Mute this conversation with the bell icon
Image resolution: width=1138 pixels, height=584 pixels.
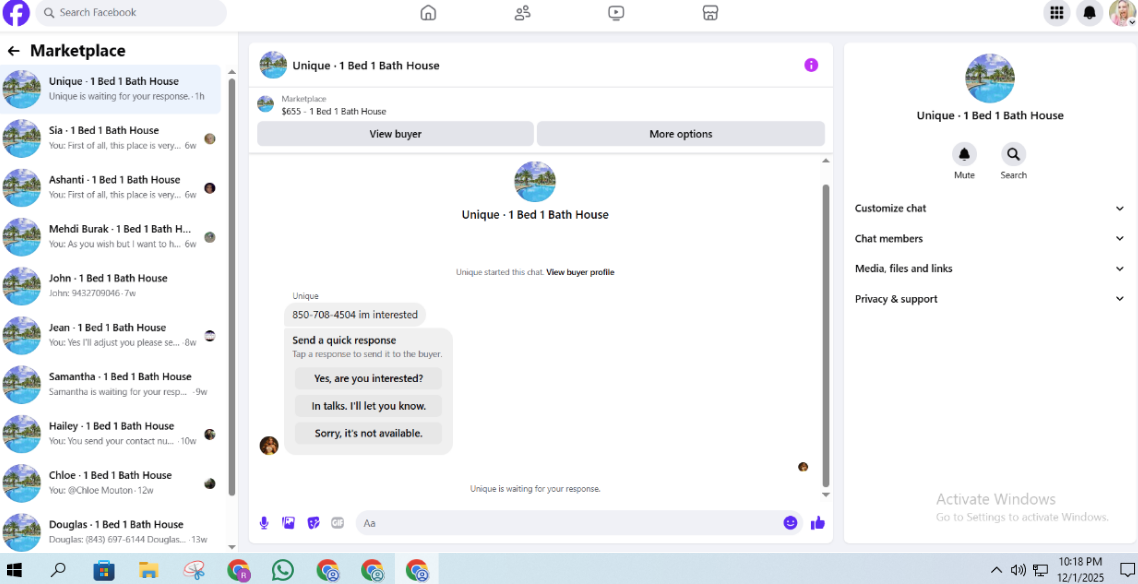tap(965, 154)
